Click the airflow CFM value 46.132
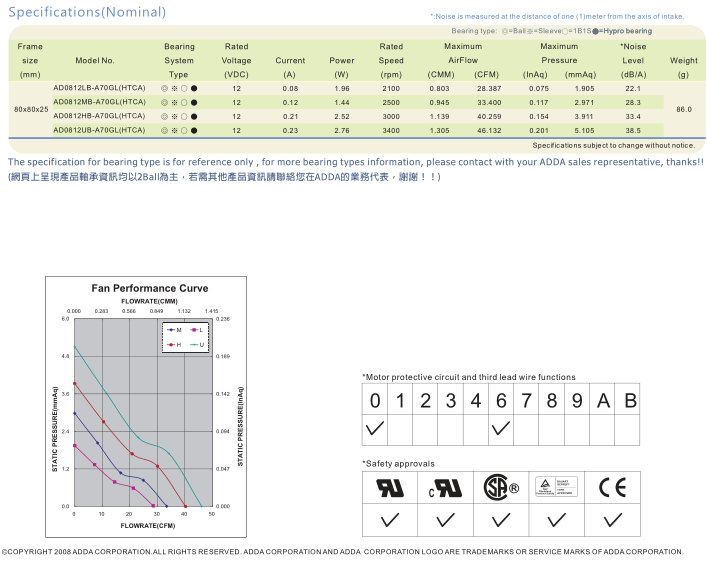This screenshot has width=707, height=563. pyautogui.click(x=489, y=130)
